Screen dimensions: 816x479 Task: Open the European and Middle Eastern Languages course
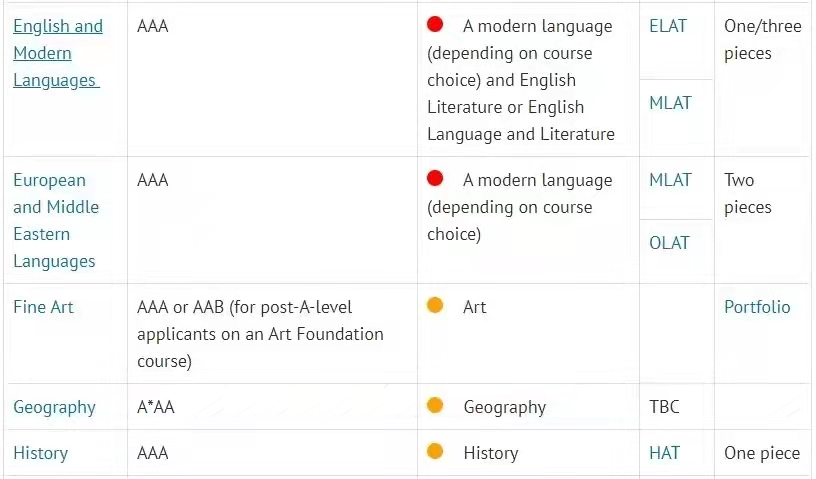(56, 221)
